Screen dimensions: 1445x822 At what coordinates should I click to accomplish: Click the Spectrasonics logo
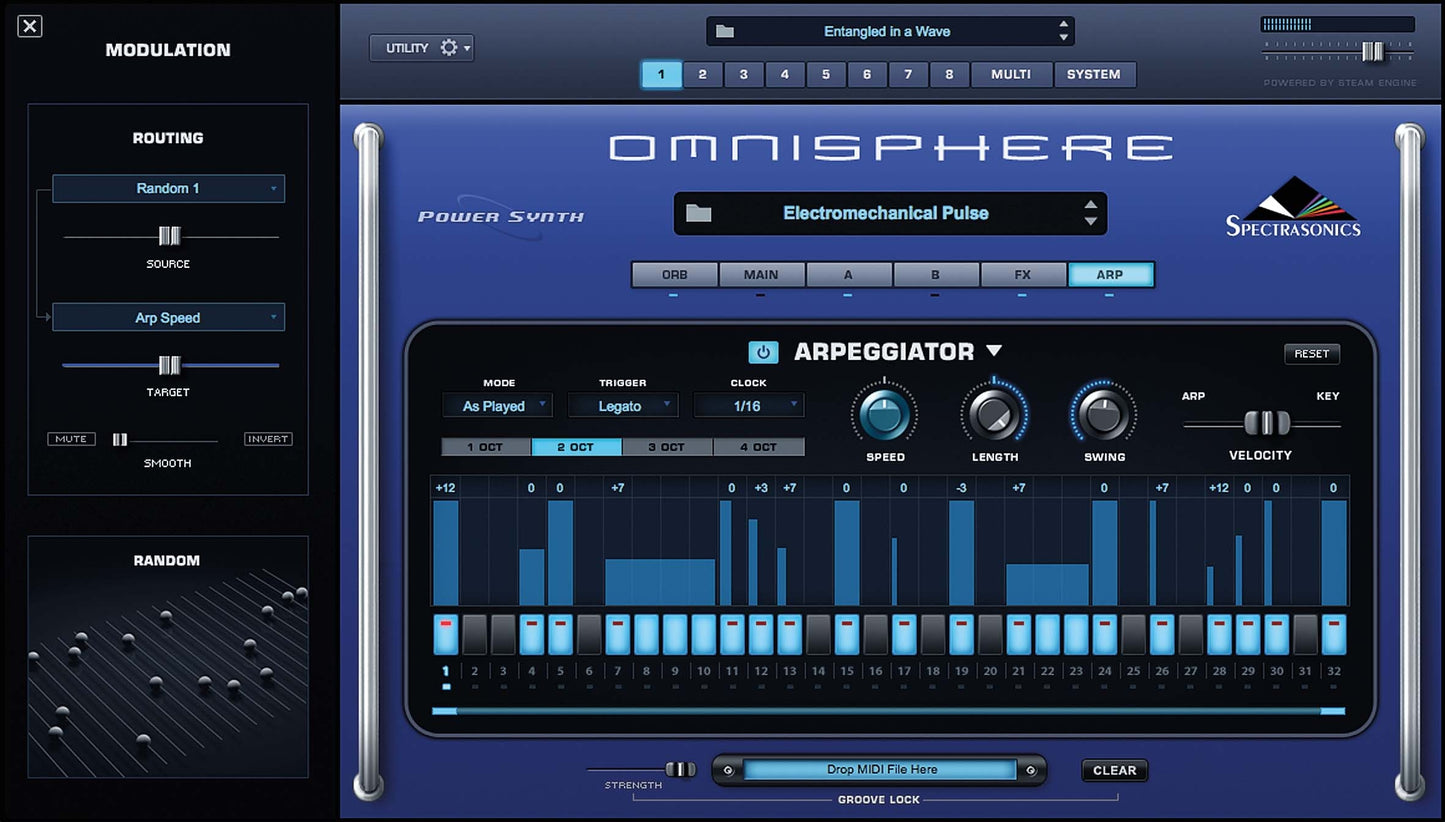(x=1293, y=208)
